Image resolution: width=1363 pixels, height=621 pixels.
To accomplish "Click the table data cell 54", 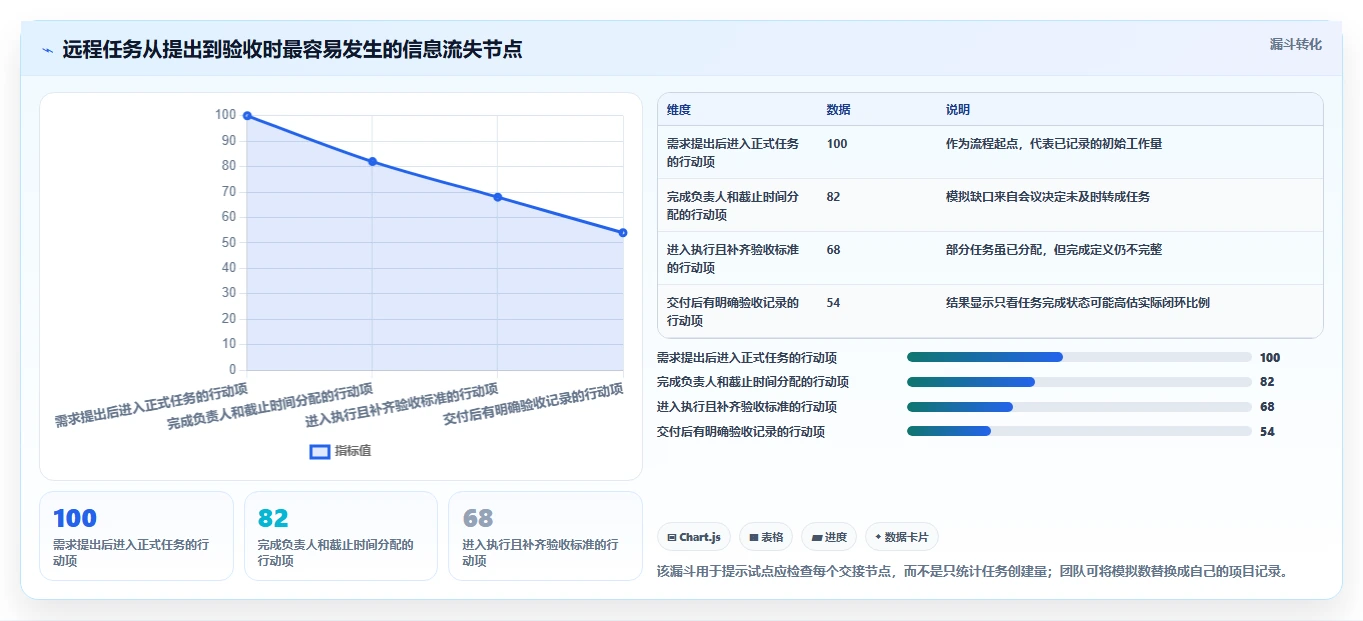I will 834,303.
